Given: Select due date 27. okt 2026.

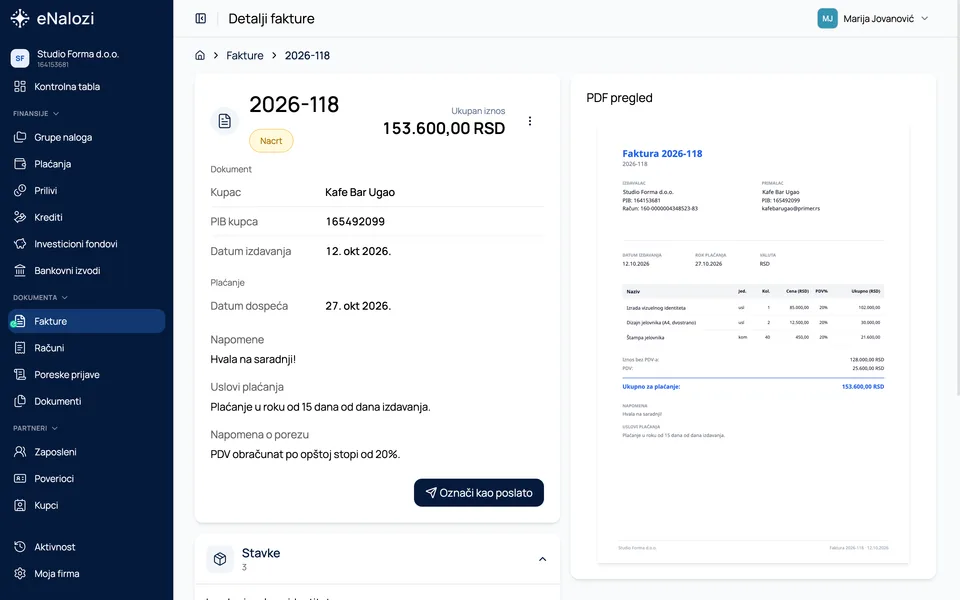Looking at the screenshot, I should pos(358,306).
